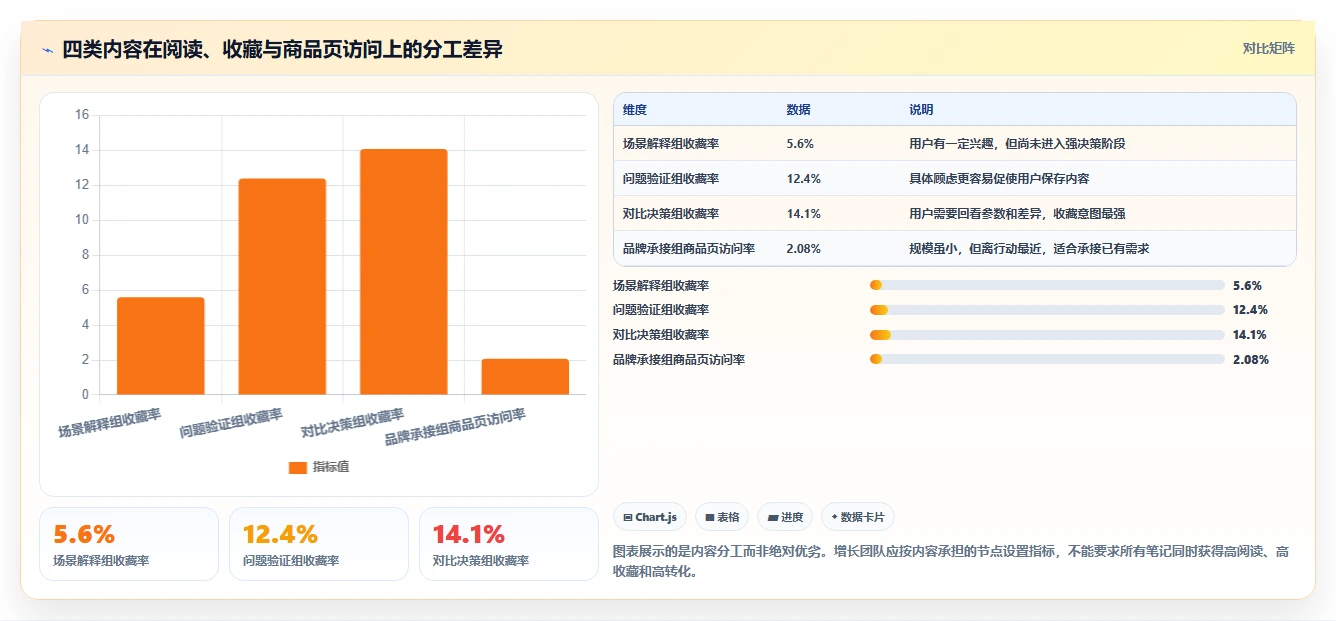Click the 维度 column header
Screen dimensions: 1336x621
pos(635,110)
